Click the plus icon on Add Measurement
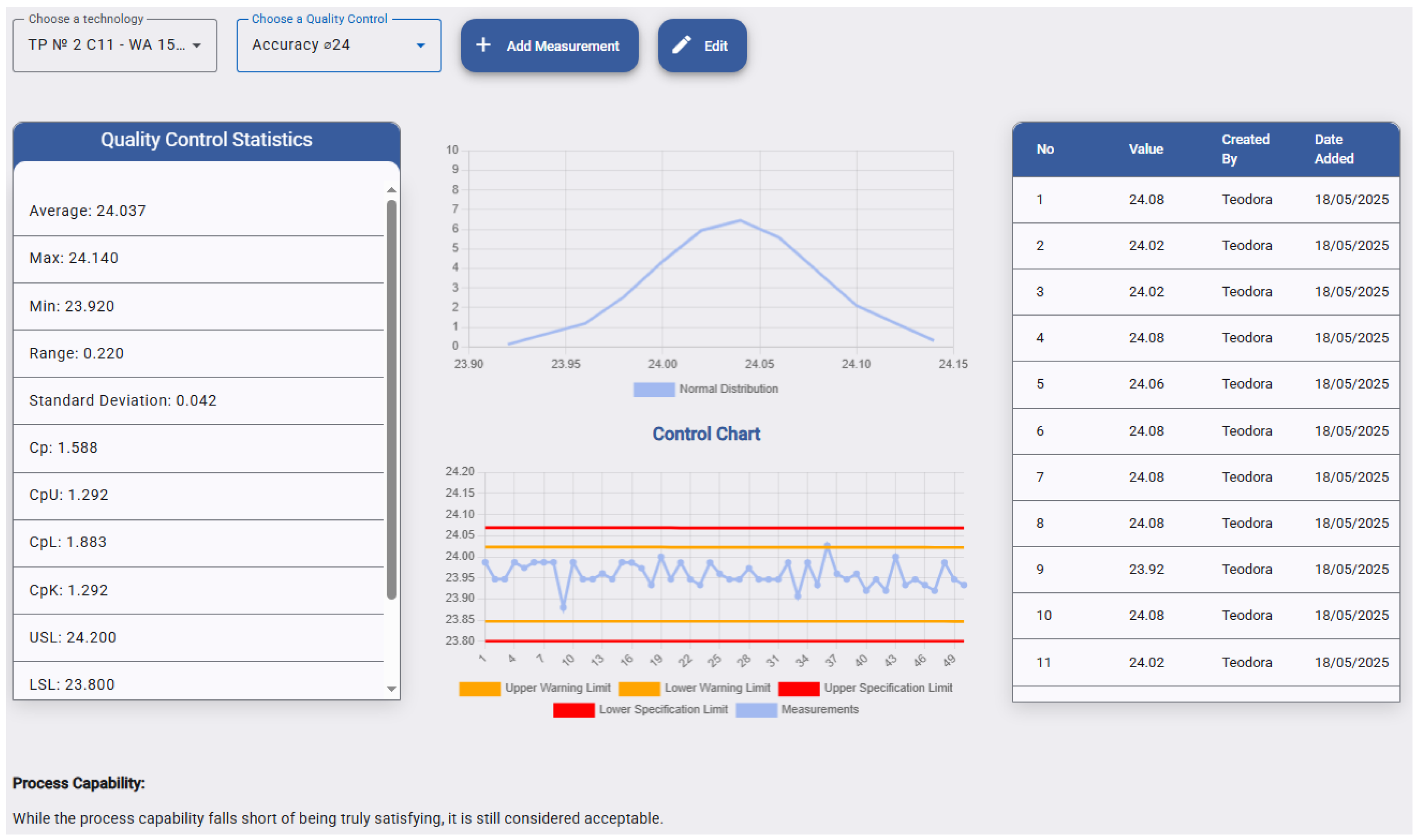 click(483, 45)
